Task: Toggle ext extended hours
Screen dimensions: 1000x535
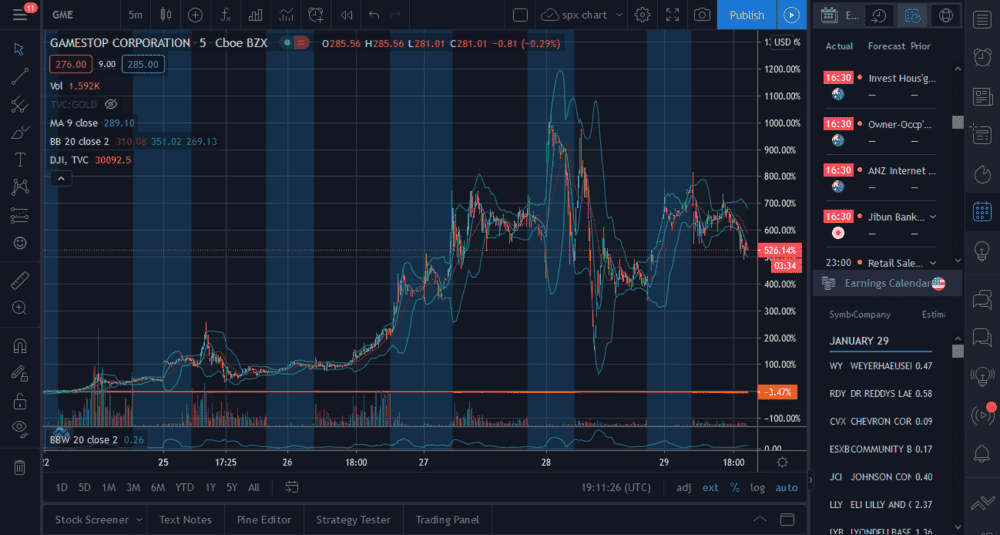Action: click(710, 487)
